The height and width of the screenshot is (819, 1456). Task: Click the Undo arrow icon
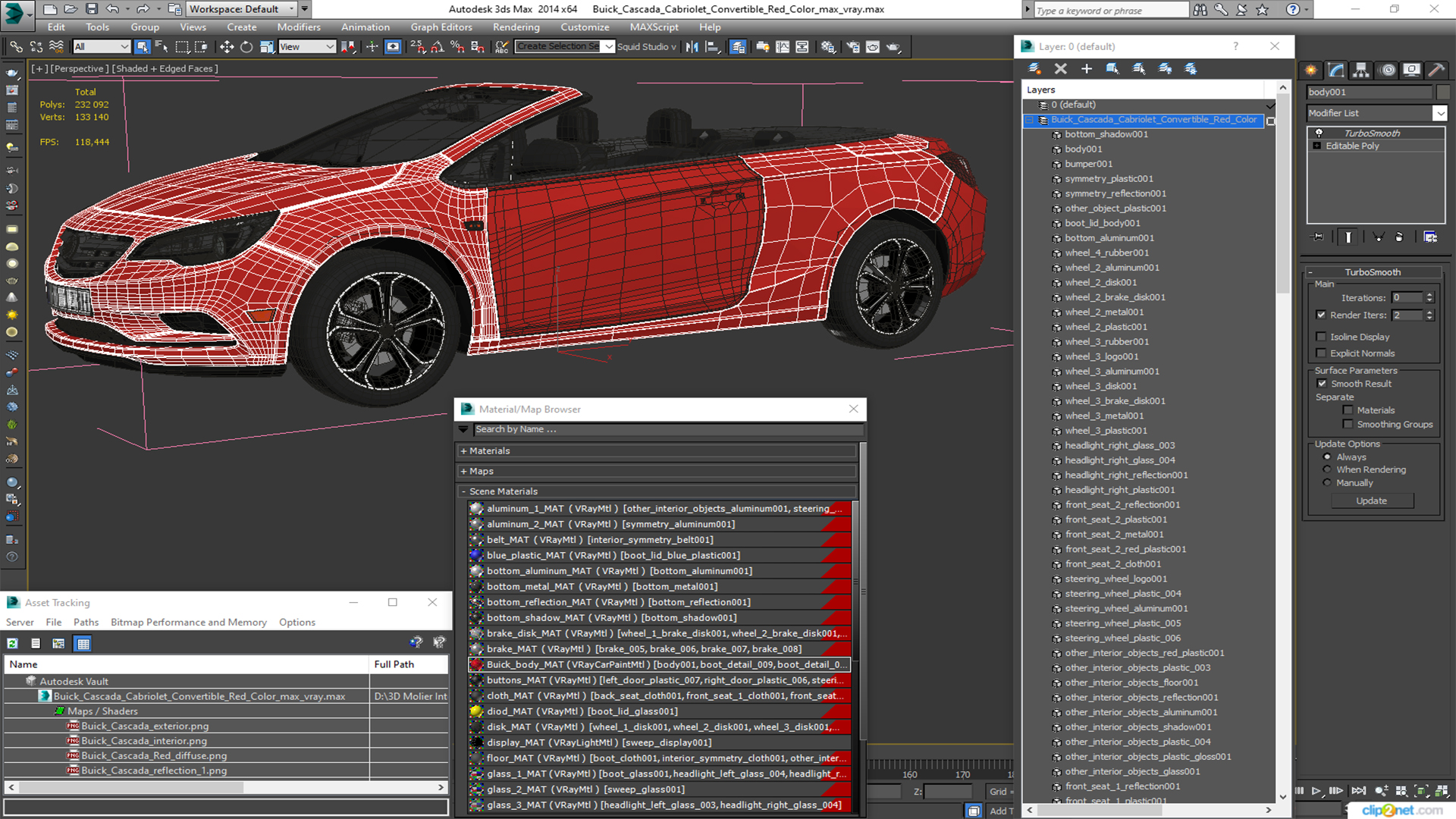(x=113, y=9)
